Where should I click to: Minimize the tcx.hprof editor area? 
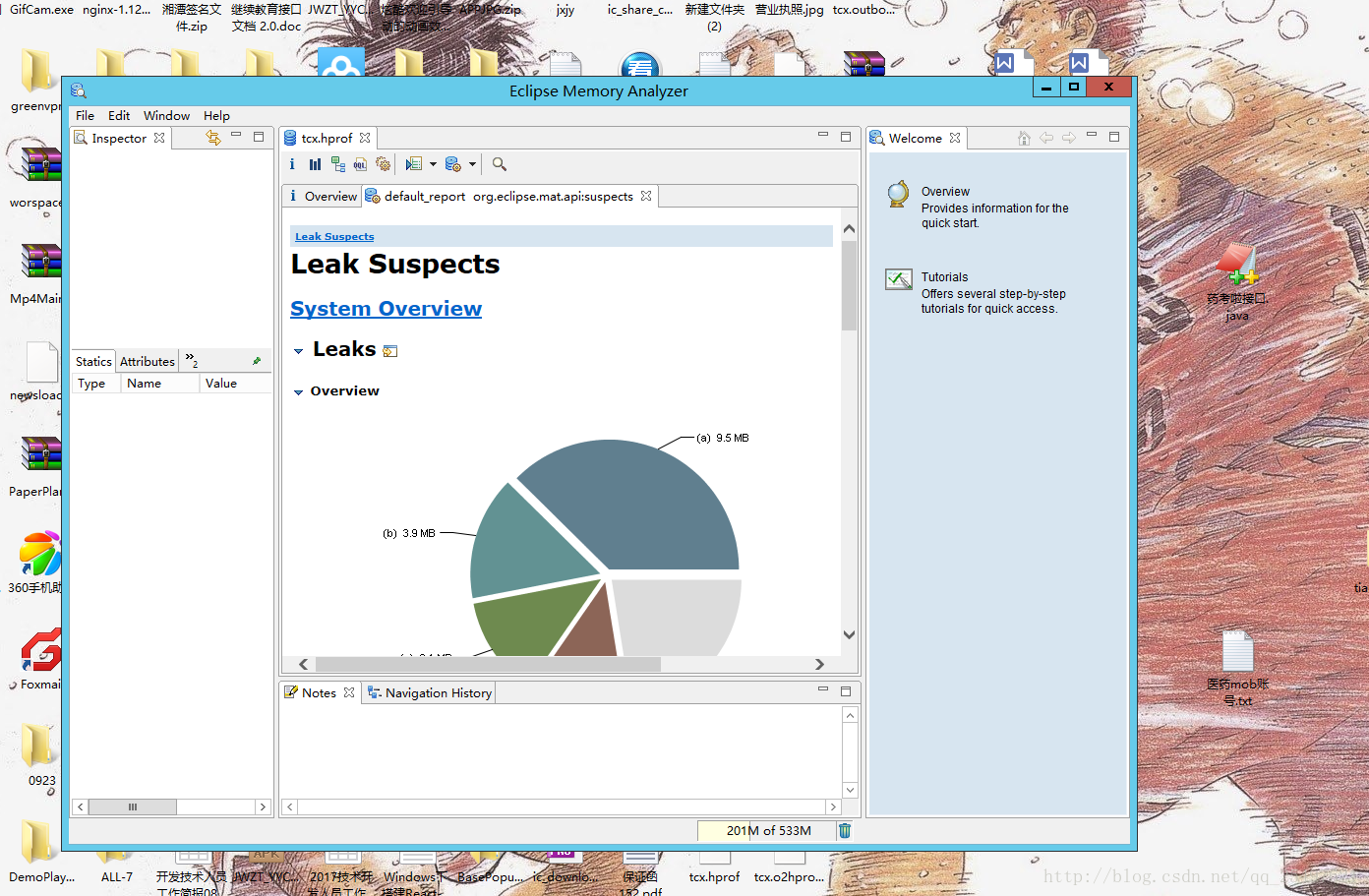(822, 135)
